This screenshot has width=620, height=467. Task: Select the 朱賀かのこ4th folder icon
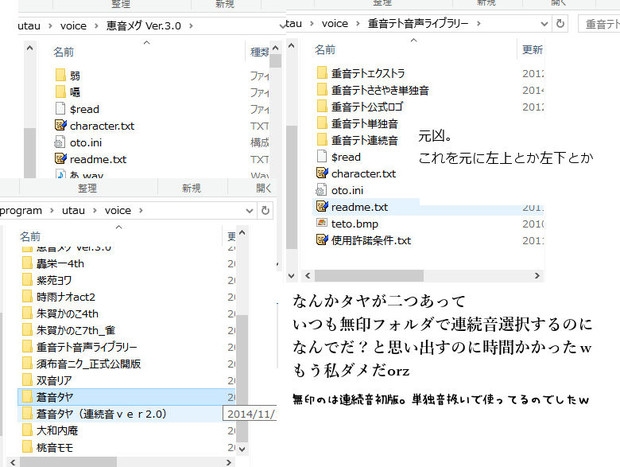[27, 313]
